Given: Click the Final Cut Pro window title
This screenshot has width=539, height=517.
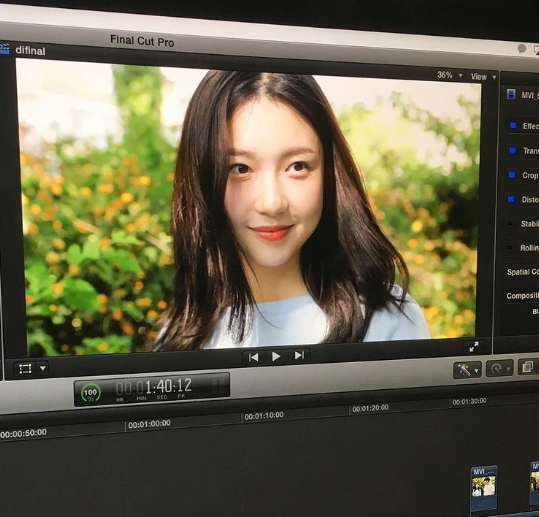Looking at the screenshot, I should [142, 41].
